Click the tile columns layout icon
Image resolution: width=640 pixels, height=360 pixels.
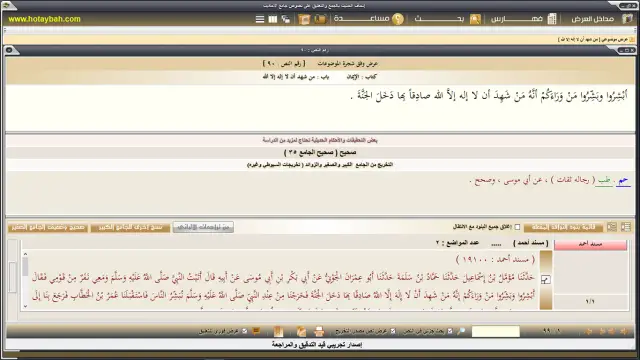point(273,19)
